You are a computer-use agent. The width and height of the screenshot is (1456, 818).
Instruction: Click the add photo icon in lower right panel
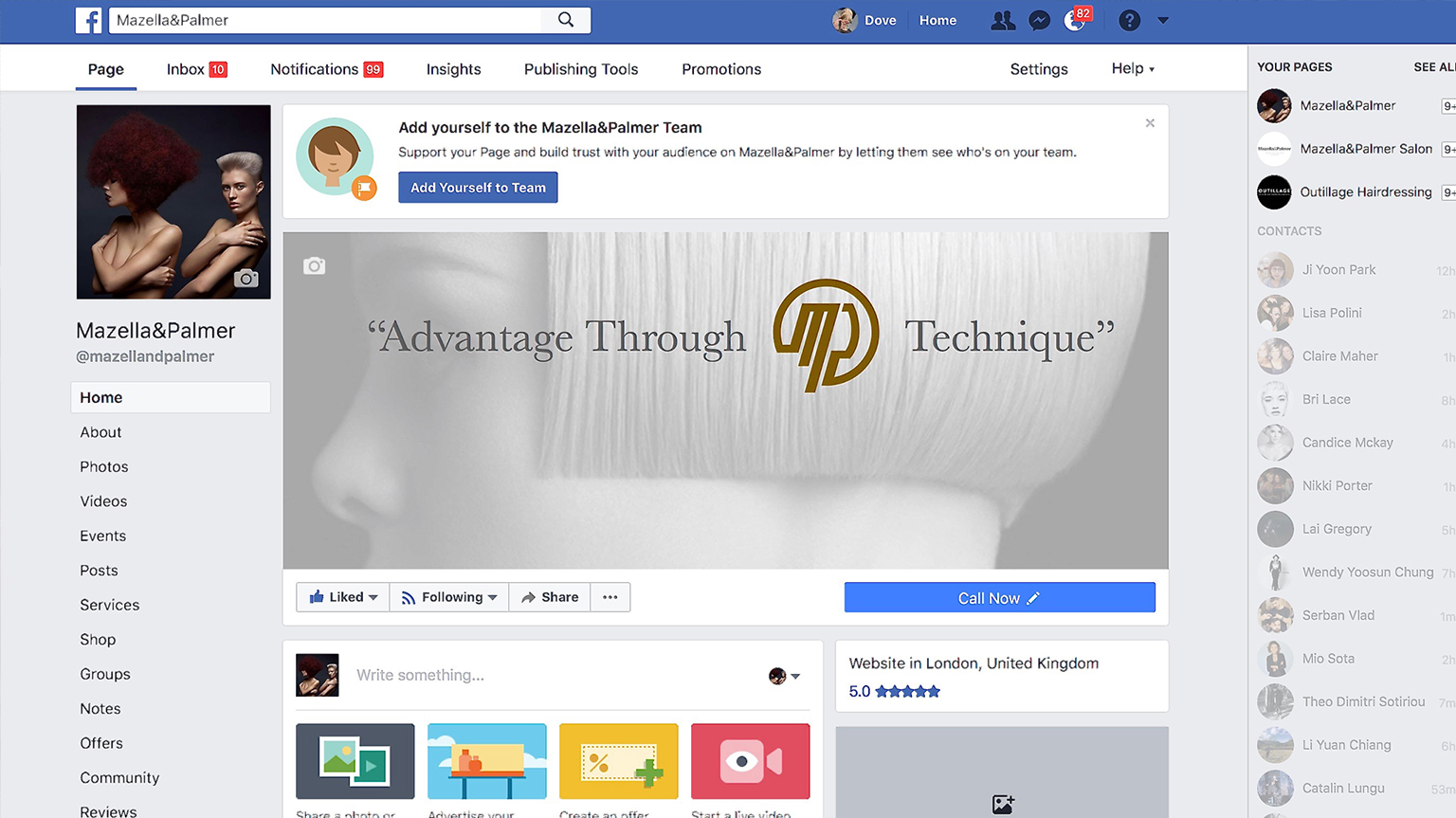tap(1003, 805)
